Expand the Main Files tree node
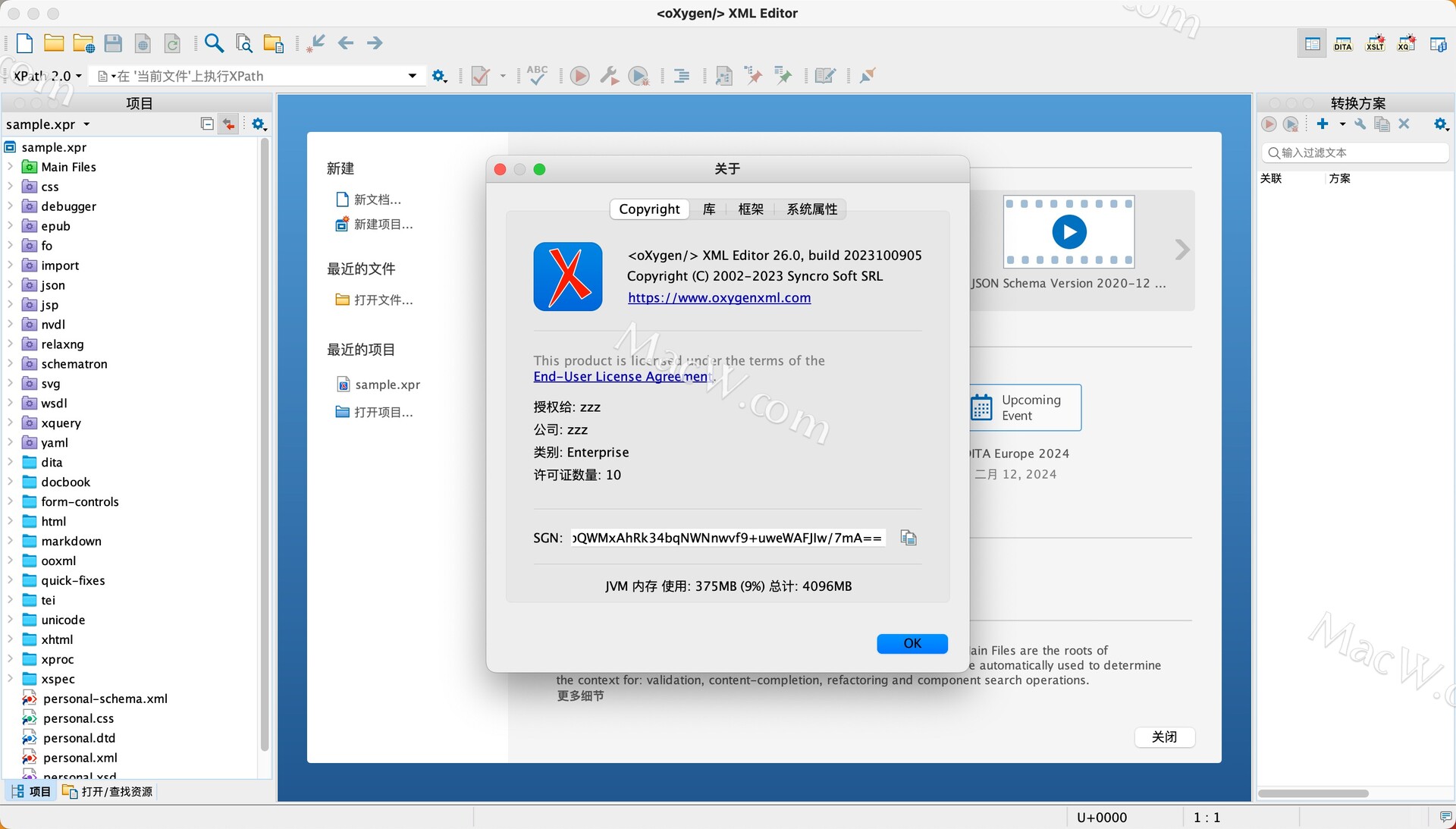1456x829 pixels. [x=10, y=166]
